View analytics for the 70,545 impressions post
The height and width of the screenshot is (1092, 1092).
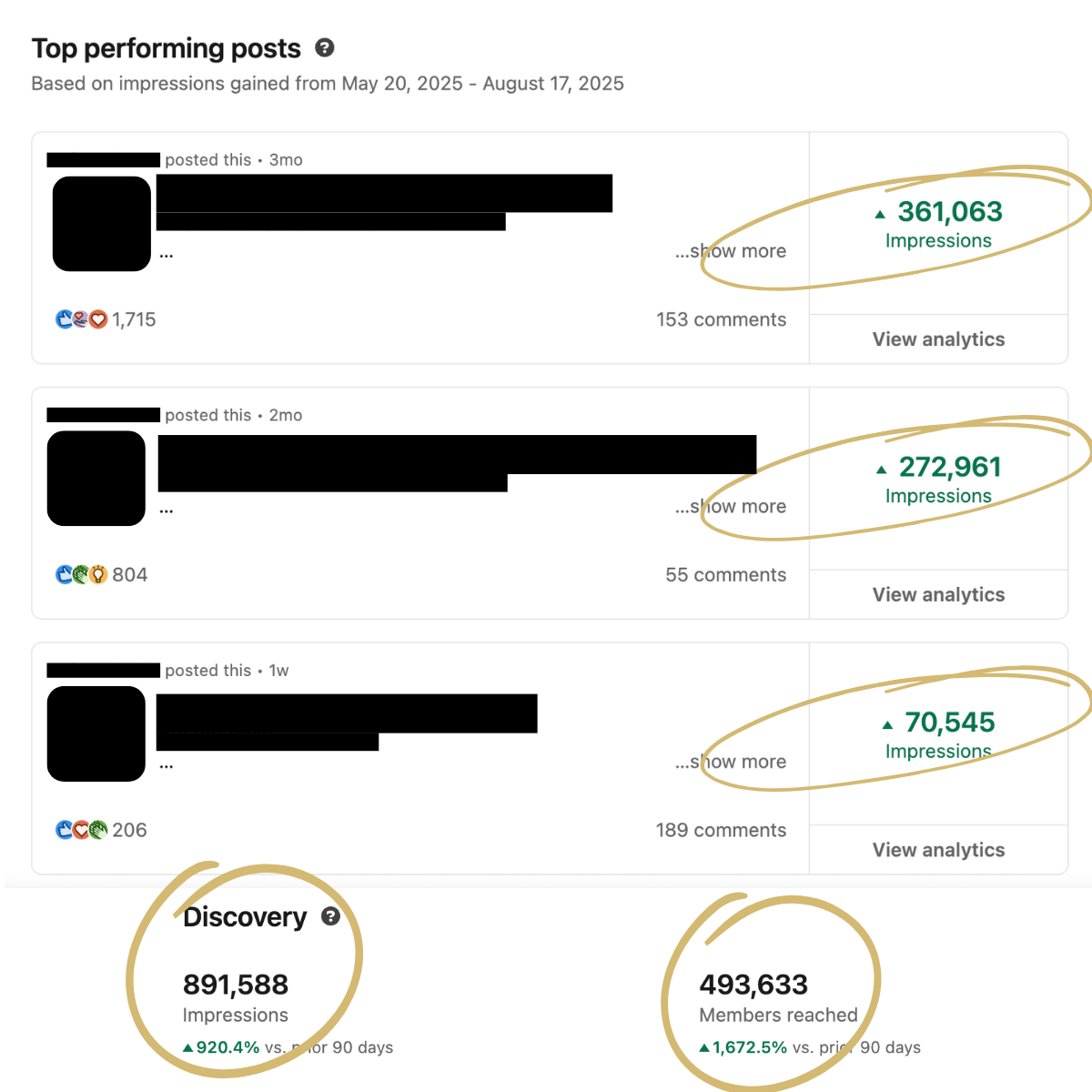pyautogui.click(x=938, y=850)
